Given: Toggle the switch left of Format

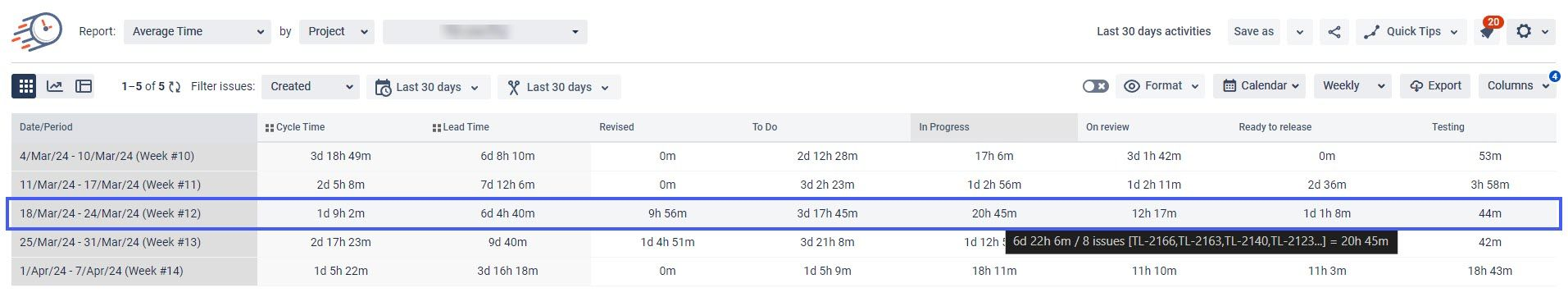Looking at the screenshot, I should 1095,86.
